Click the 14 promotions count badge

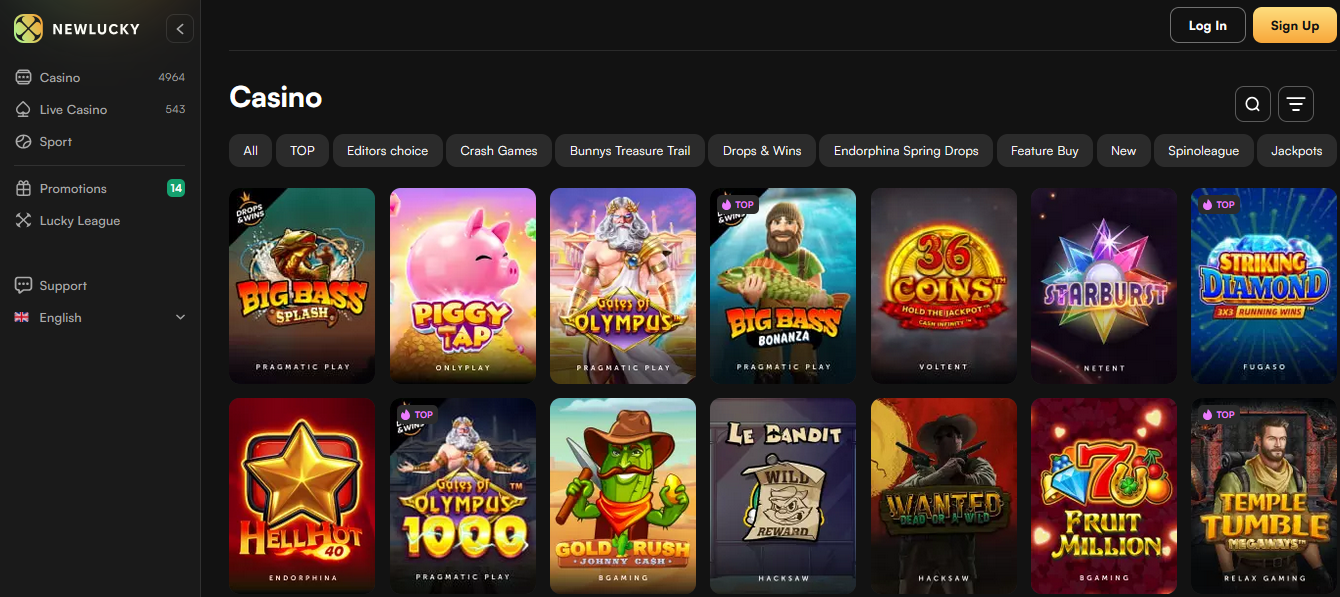(x=176, y=188)
